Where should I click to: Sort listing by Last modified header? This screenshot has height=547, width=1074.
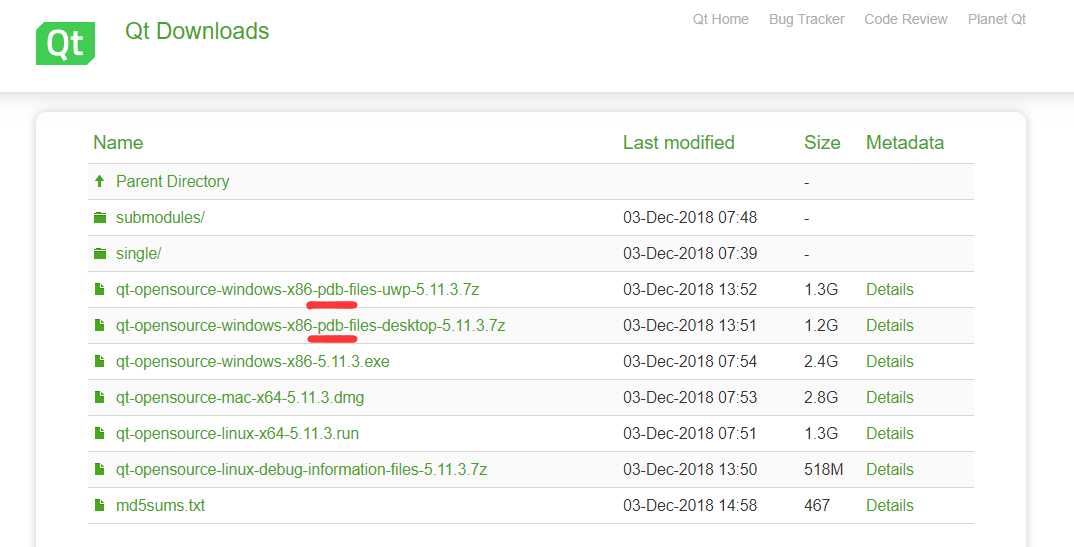[x=678, y=142]
